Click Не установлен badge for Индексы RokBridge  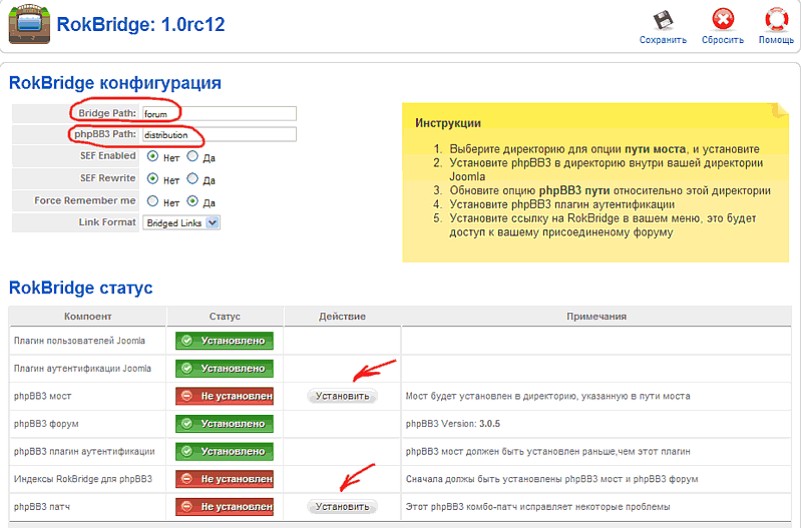pos(224,479)
